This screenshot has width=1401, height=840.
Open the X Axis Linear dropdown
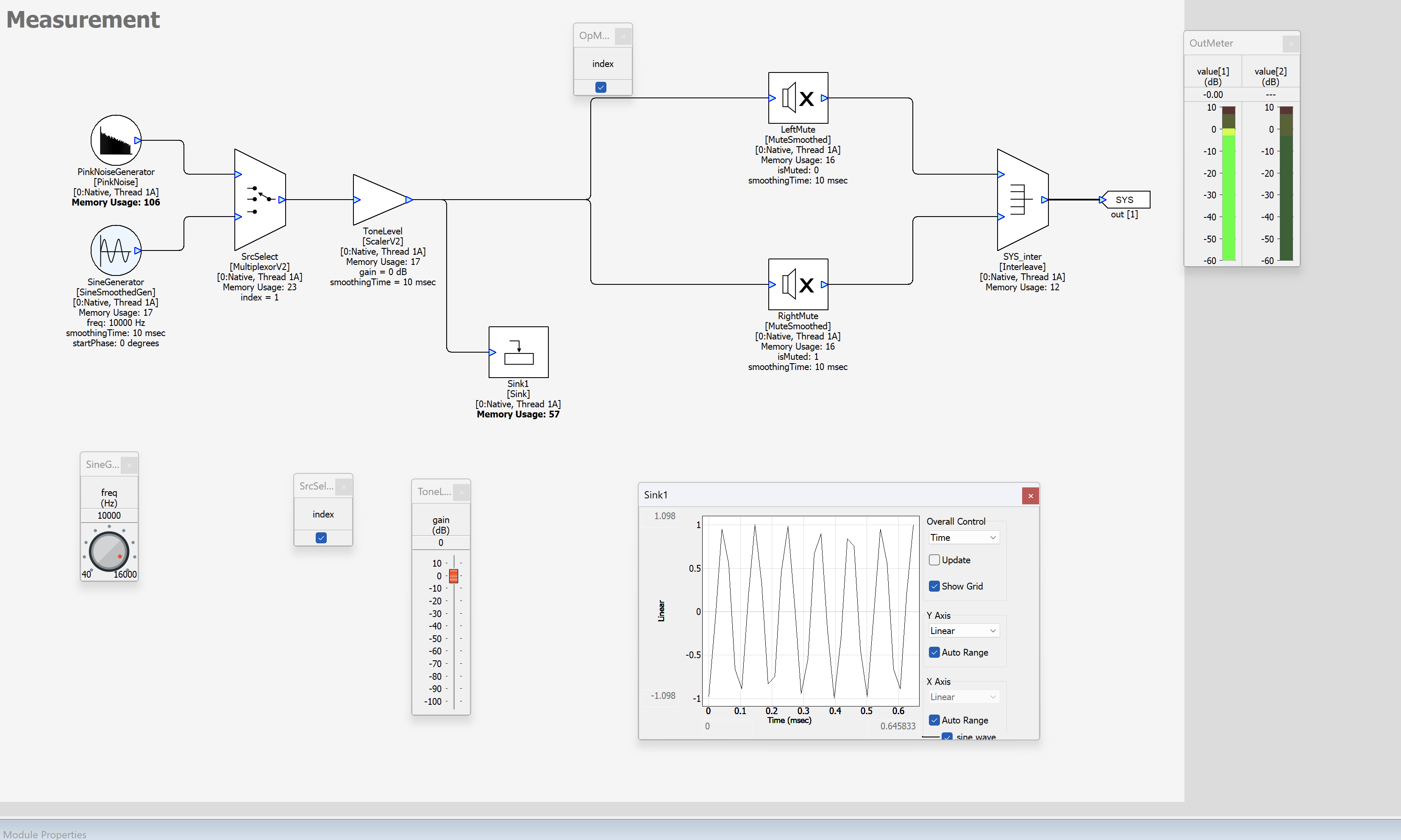click(964, 697)
